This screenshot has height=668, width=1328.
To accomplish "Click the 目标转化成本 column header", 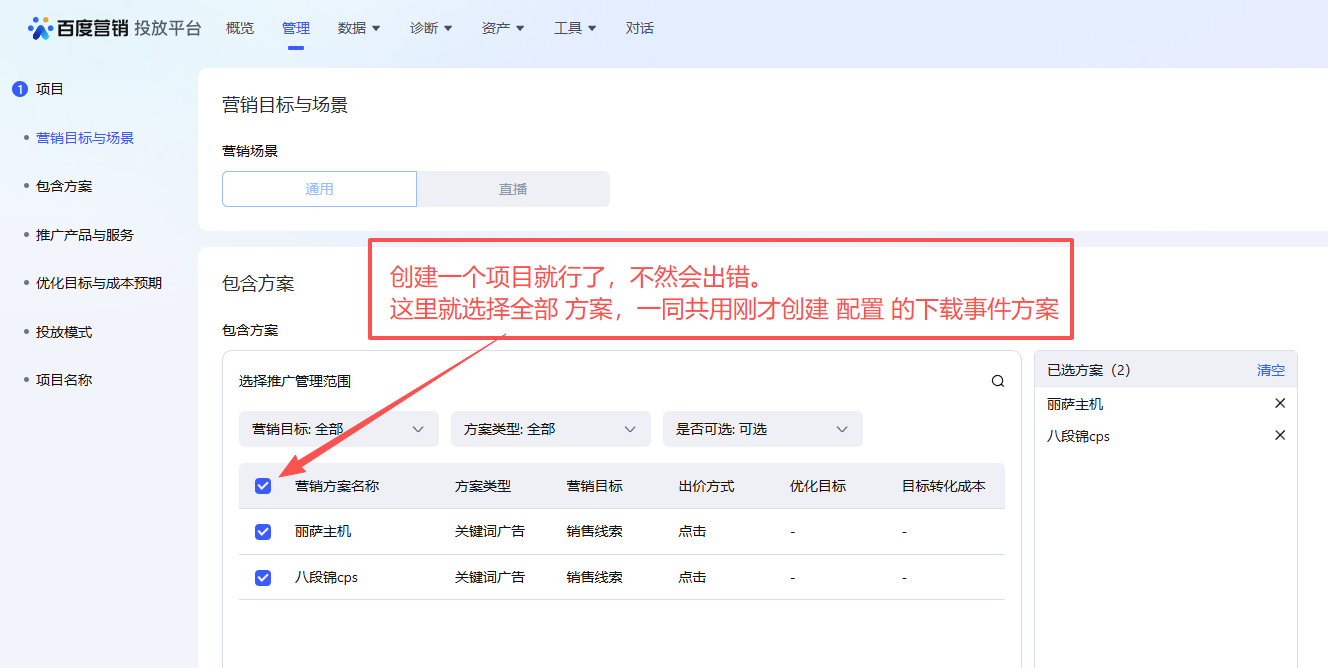I will (x=944, y=486).
